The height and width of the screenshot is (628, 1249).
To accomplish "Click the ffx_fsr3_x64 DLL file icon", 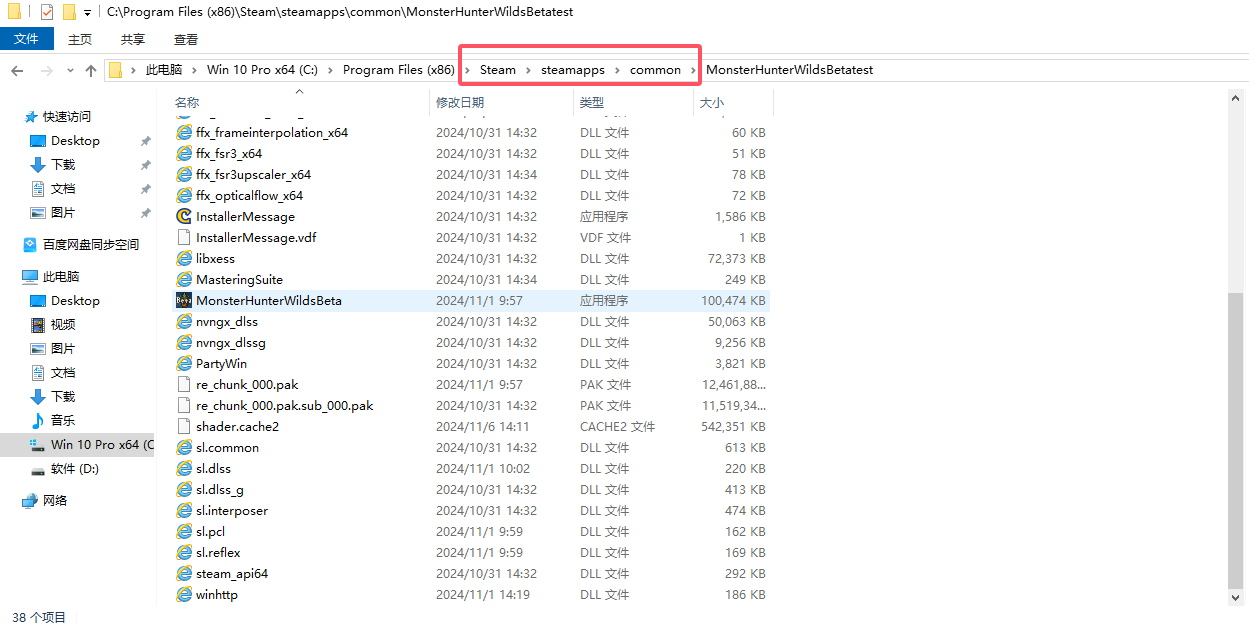I will pos(184,154).
